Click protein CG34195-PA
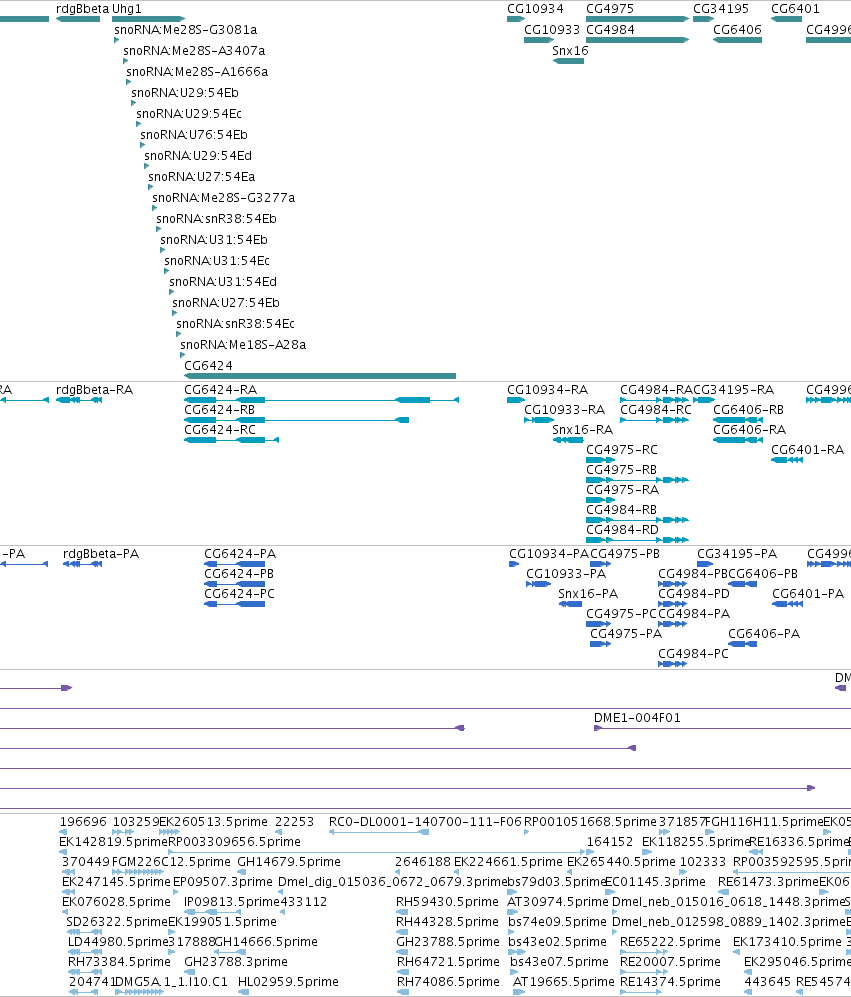Viewport: 851px width, 997px height. click(x=705, y=564)
